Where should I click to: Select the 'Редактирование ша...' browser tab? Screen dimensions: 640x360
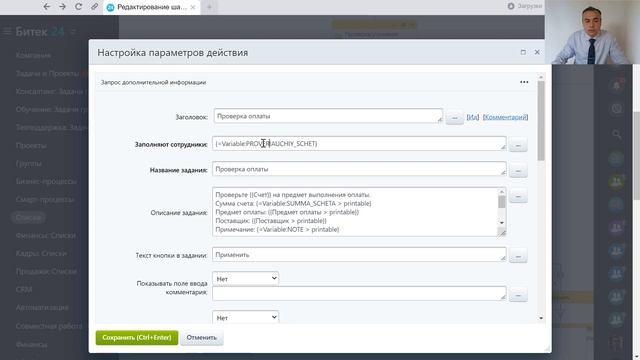tap(151, 7)
